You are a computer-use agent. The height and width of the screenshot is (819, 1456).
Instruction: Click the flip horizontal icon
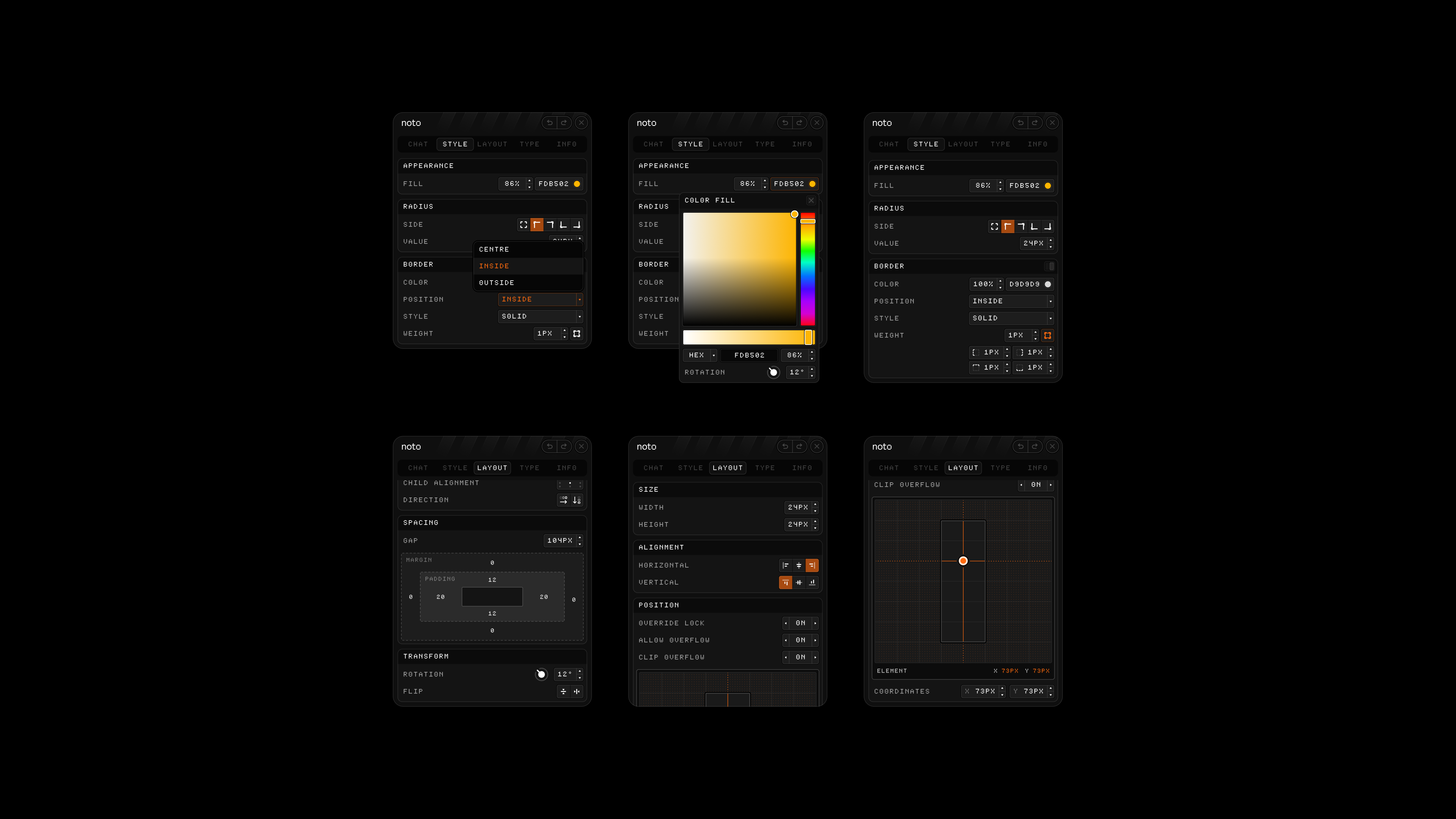(576, 691)
